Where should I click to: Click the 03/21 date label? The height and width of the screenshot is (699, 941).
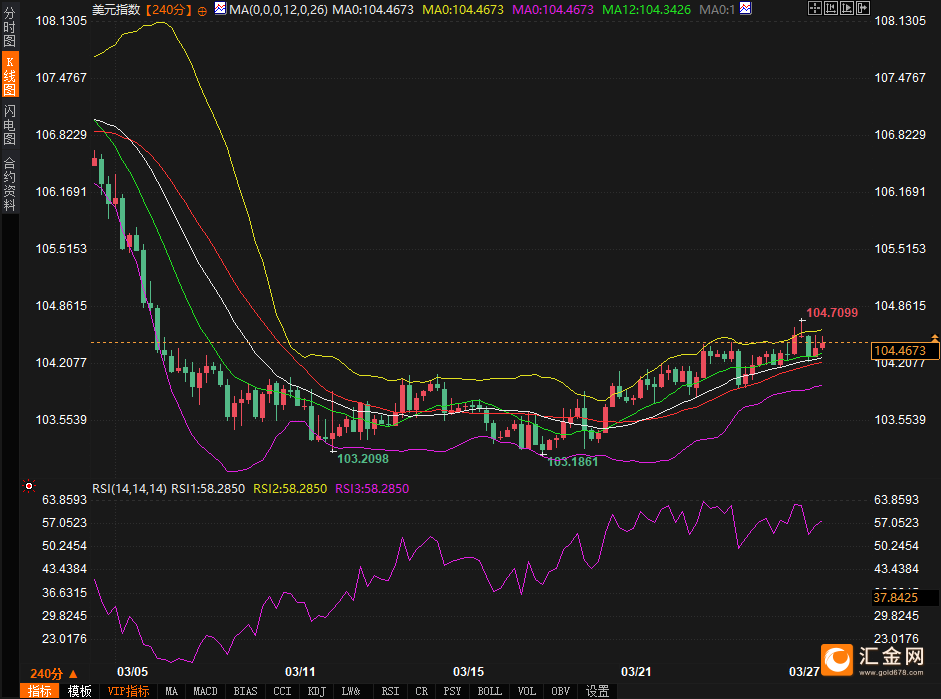click(x=636, y=671)
